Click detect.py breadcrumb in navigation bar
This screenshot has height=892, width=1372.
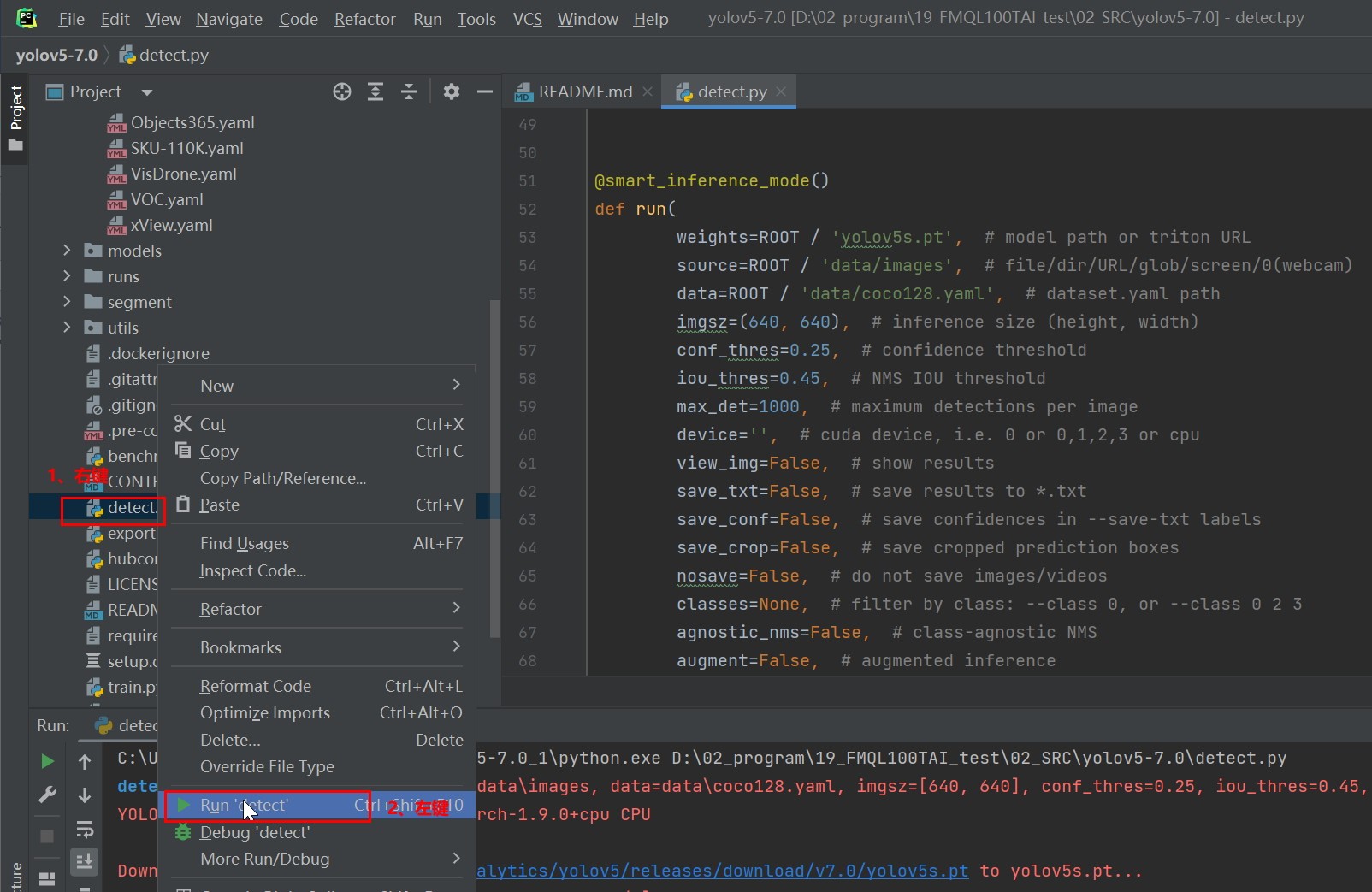click(164, 55)
